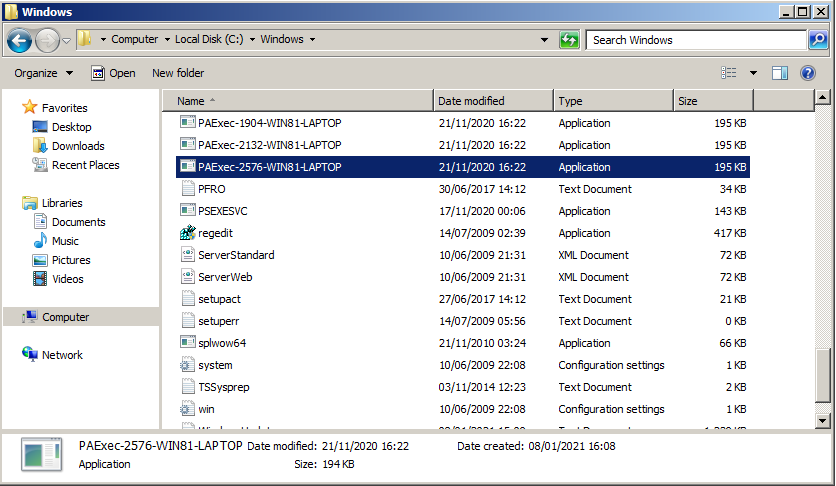Select the PAExec-1904-WIN81-LAPTOP file icon
Screen dimensions: 836x486
click(x=187, y=123)
